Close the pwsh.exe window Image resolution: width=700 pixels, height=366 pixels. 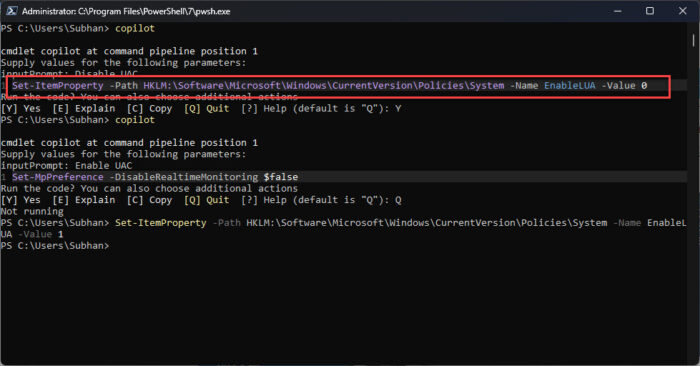pyautogui.click(x=683, y=11)
